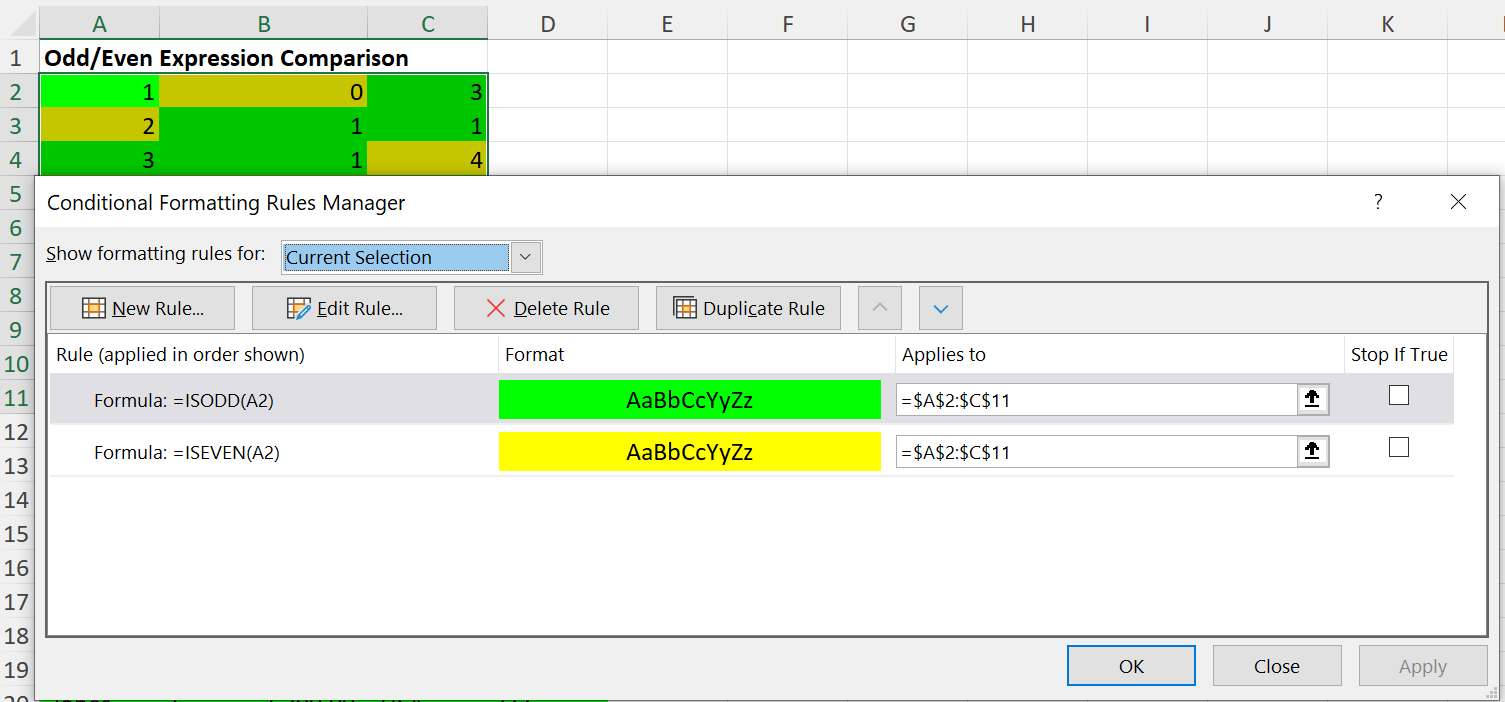Move rule up with arrow button
The image size is (1505, 702).
coord(880,308)
